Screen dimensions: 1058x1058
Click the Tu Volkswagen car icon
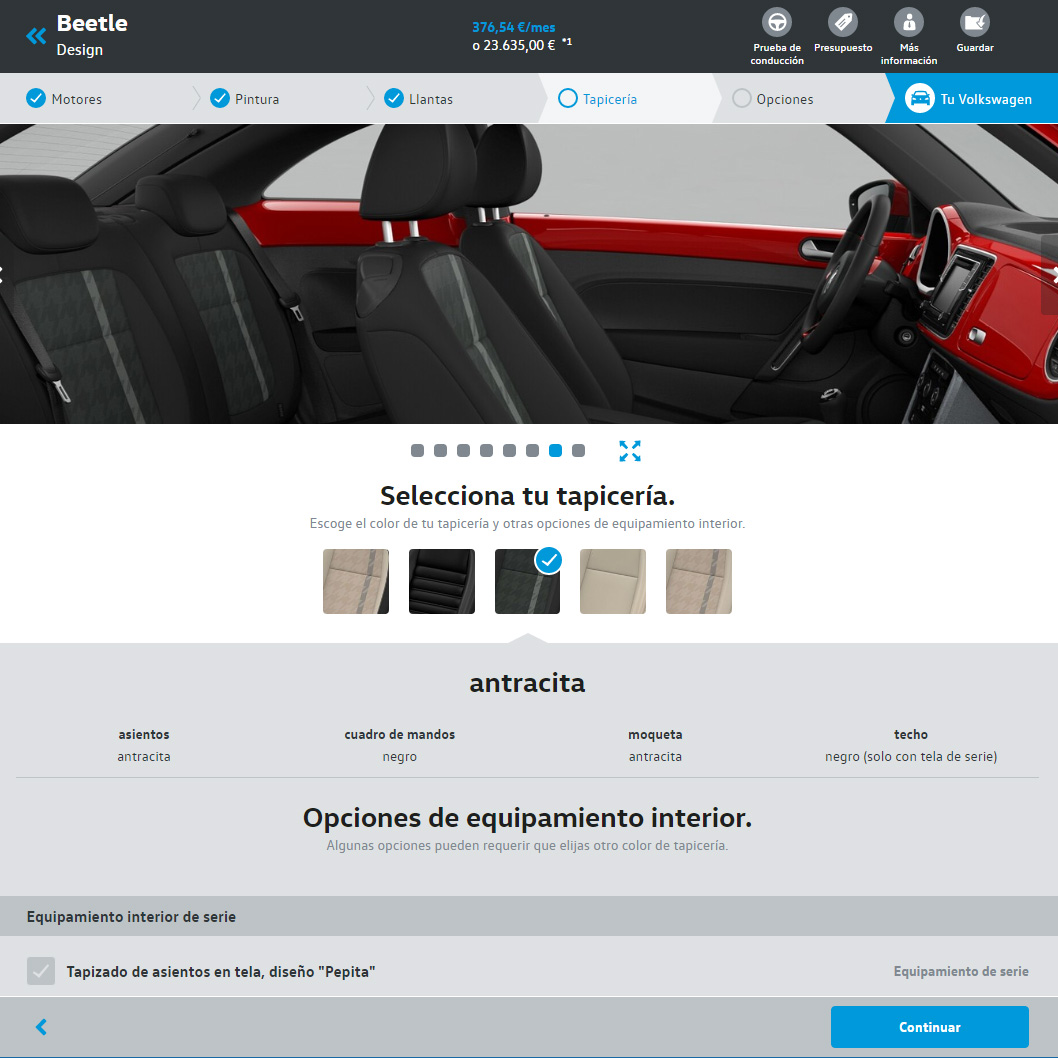[919, 99]
